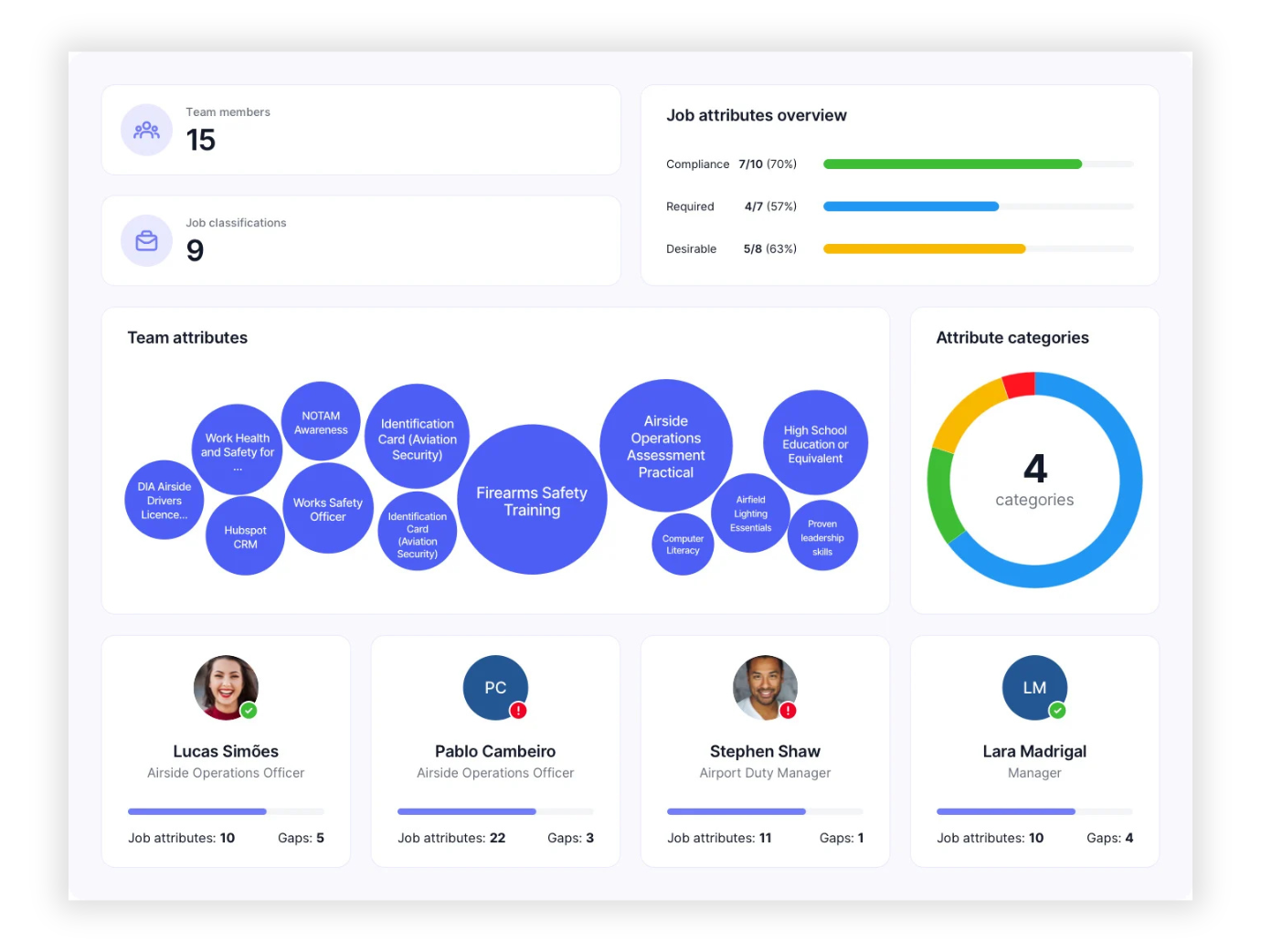Click Stephen Shaw Job attributes: 11
This screenshot has height=952, width=1261.
[x=719, y=838]
